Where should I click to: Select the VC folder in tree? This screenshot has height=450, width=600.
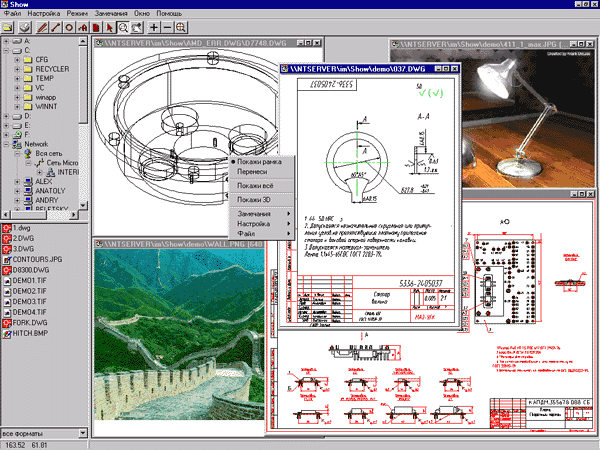click(x=40, y=88)
